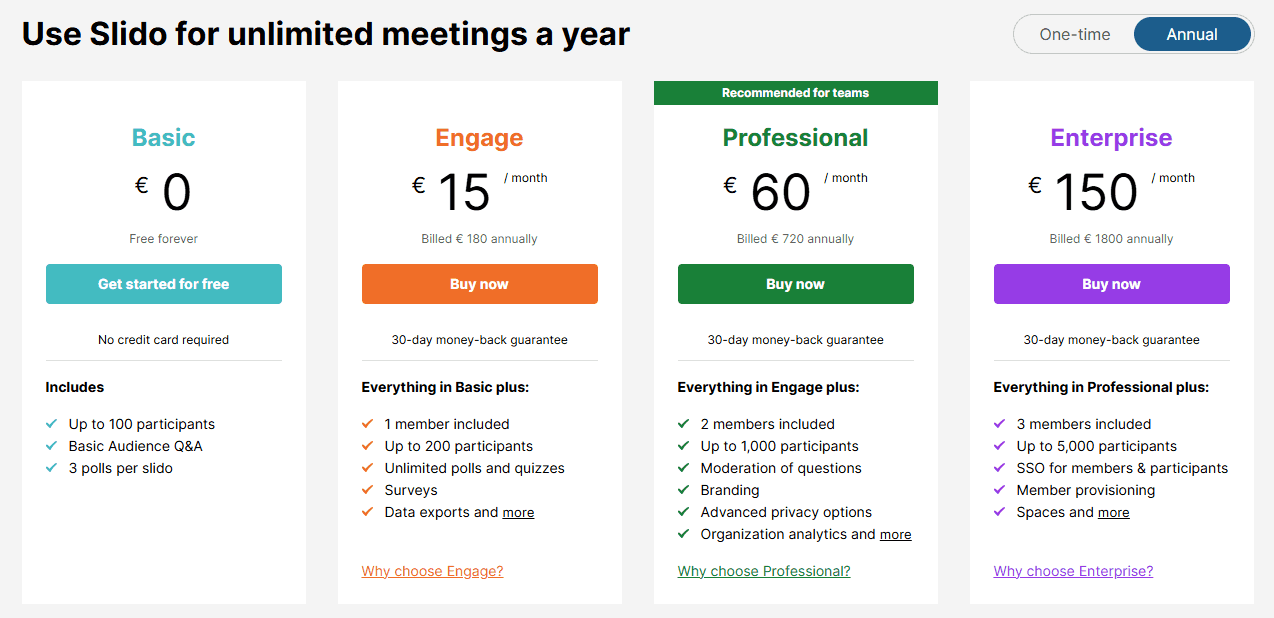Buy the Engage plan now

coord(480,284)
